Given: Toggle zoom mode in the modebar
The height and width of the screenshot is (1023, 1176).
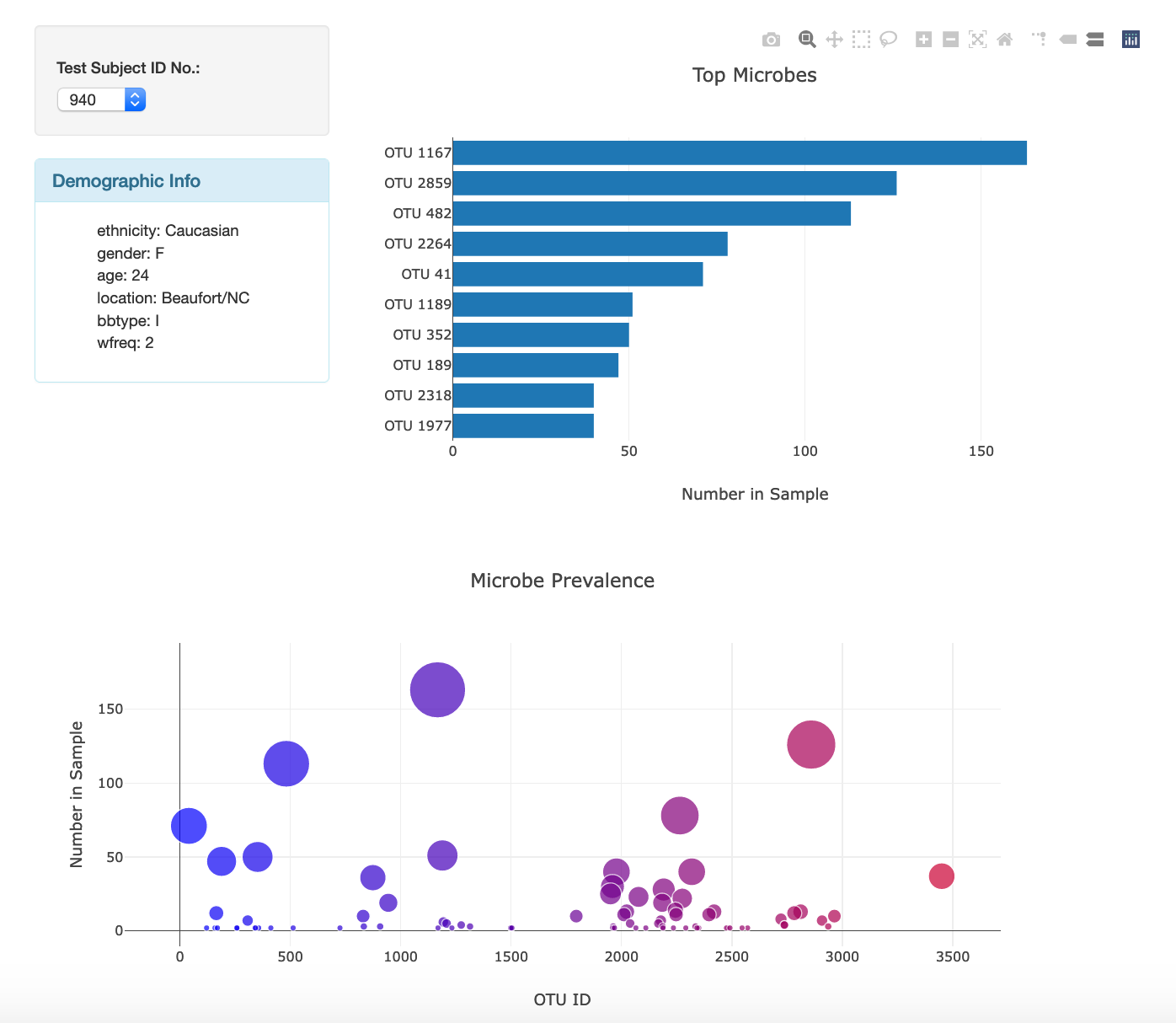Looking at the screenshot, I should pos(806,39).
